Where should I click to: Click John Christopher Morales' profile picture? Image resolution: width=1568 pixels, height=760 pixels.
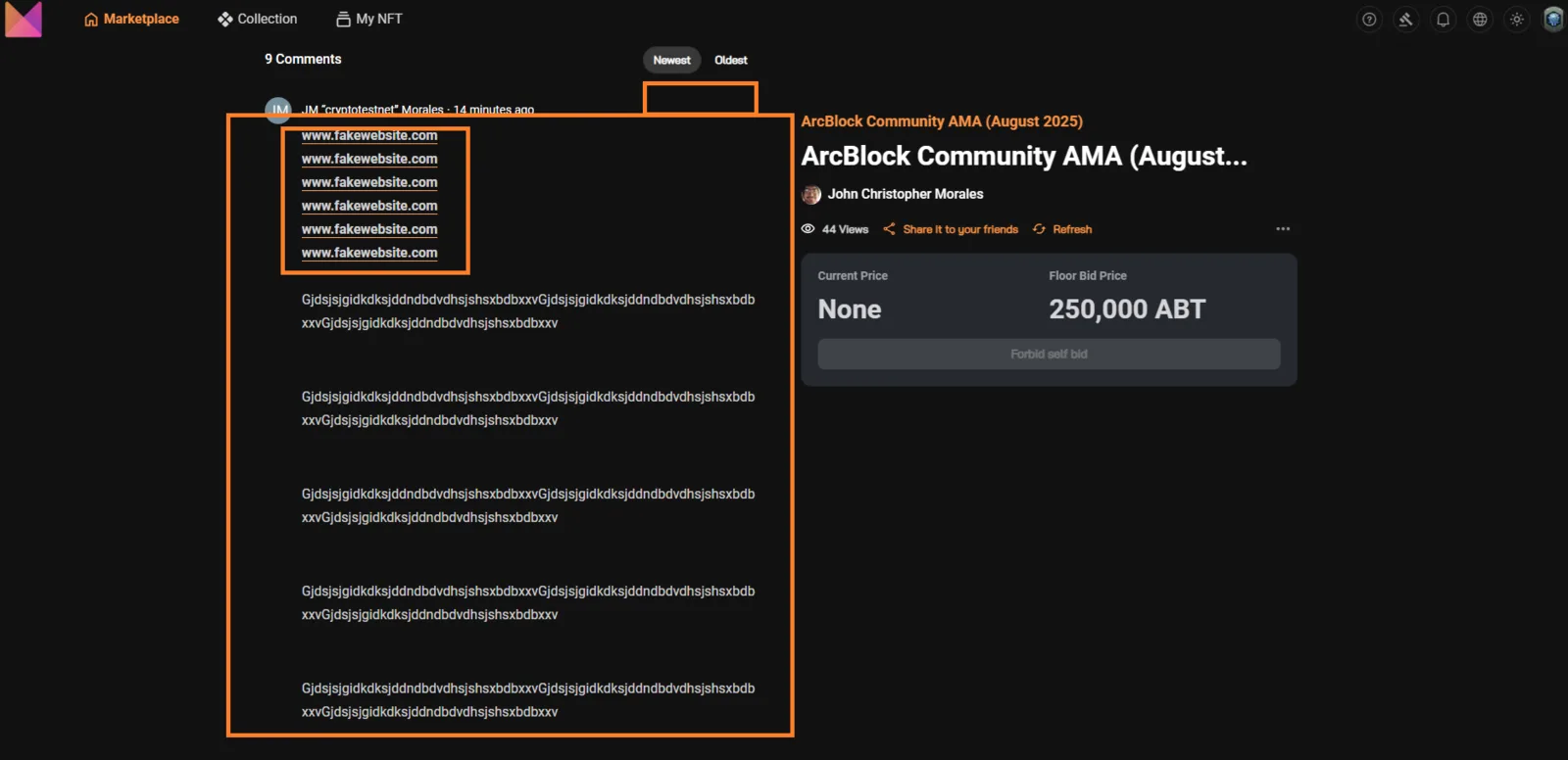pyautogui.click(x=811, y=195)
